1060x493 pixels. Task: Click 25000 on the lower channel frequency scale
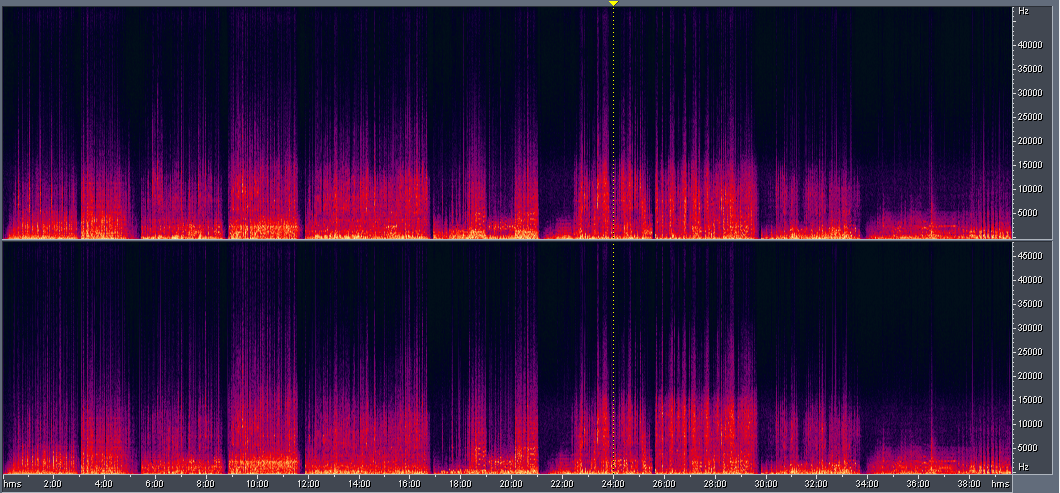(x=1030, y=351)
